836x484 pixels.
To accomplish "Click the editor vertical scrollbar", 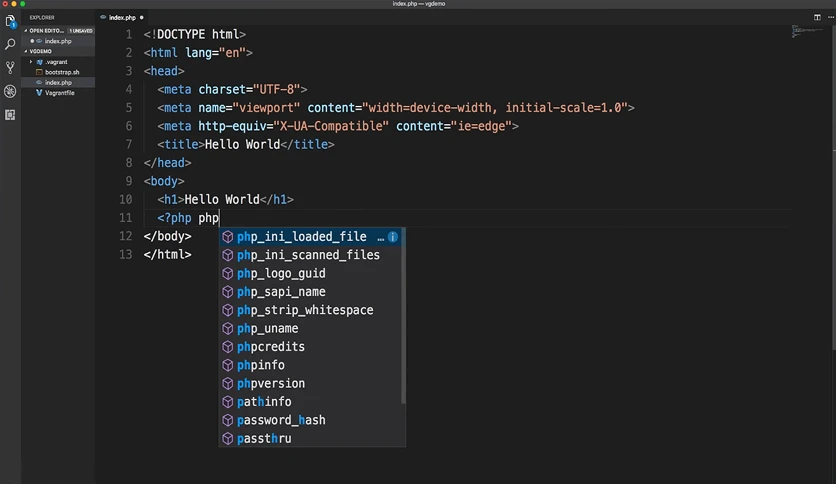I will [x=833, y=187].
